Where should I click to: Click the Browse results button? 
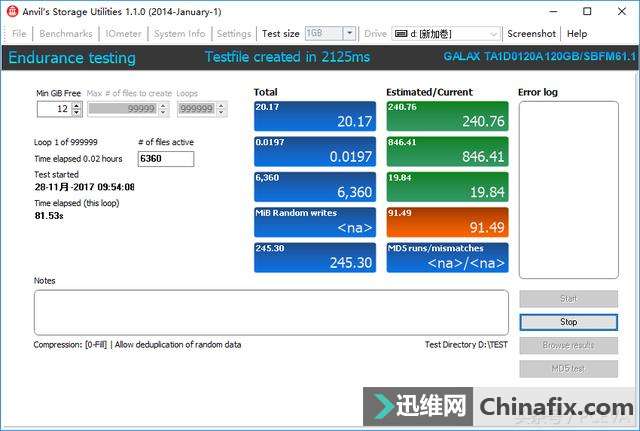(x=568, y=345)
